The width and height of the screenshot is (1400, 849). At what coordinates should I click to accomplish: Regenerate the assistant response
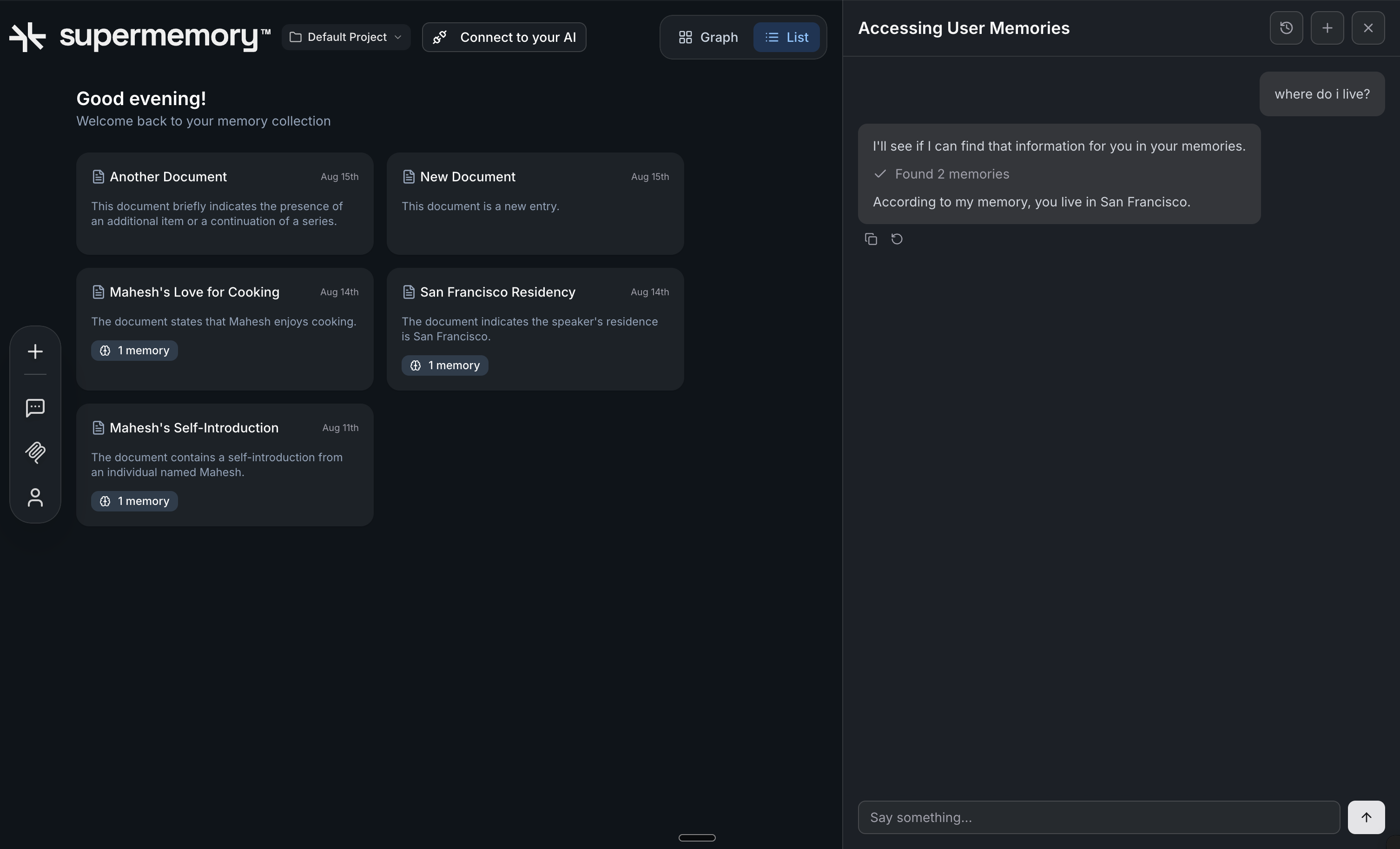[x=897, y=239]
